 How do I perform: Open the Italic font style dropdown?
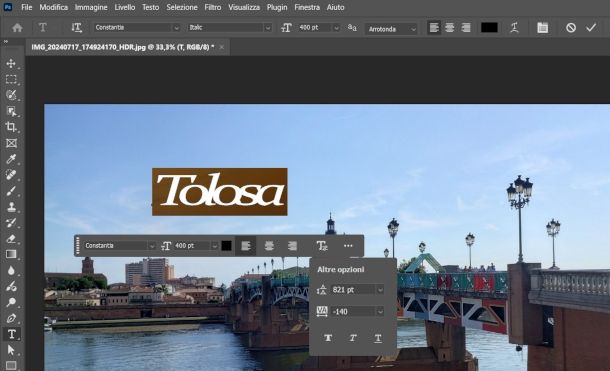coord(267,28)
